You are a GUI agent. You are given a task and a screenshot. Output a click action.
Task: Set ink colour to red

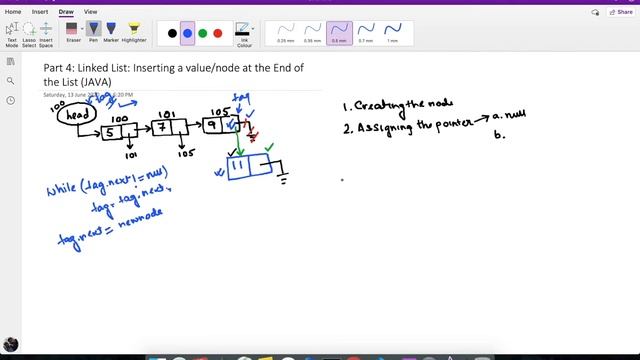[218, 33]
